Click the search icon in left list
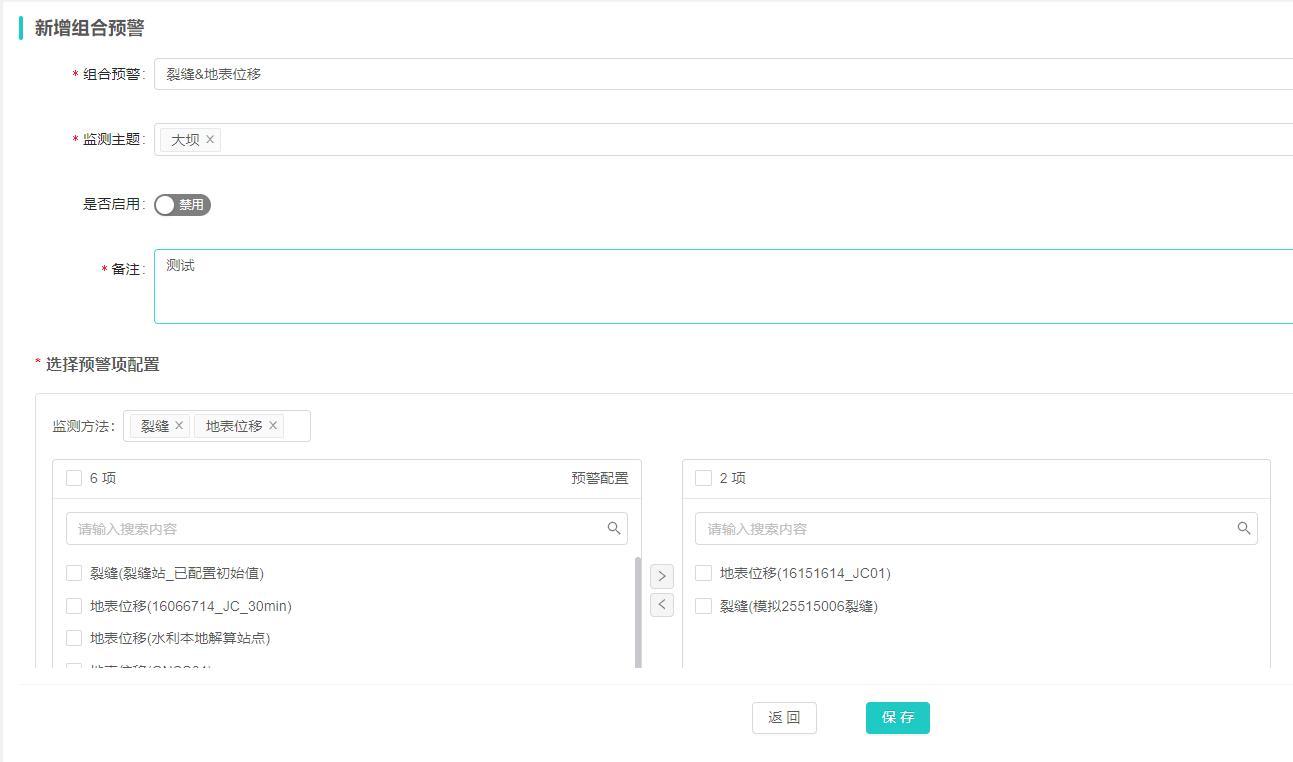Viewport: 1293px width, 762px height. [614, 529]
